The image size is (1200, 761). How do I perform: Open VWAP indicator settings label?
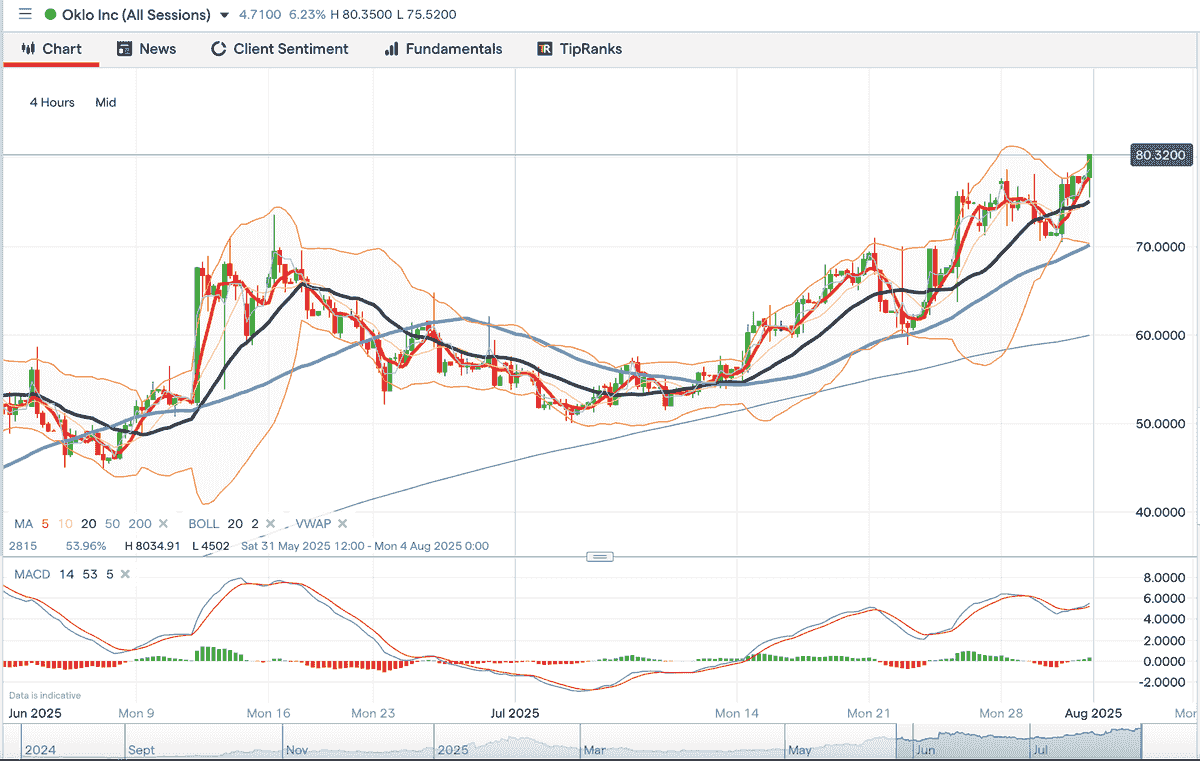[314, 523]
